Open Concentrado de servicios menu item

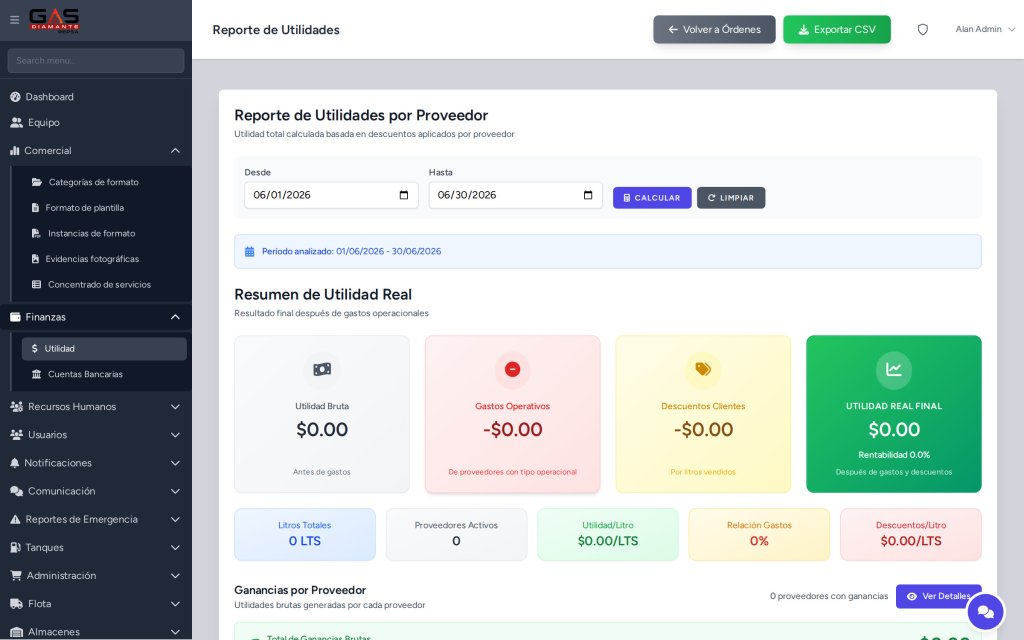tap(104, 285)
